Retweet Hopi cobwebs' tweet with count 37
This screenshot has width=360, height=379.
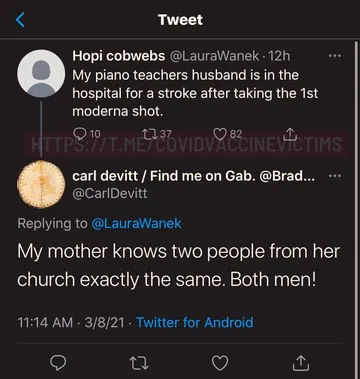(x=149, y=134)
